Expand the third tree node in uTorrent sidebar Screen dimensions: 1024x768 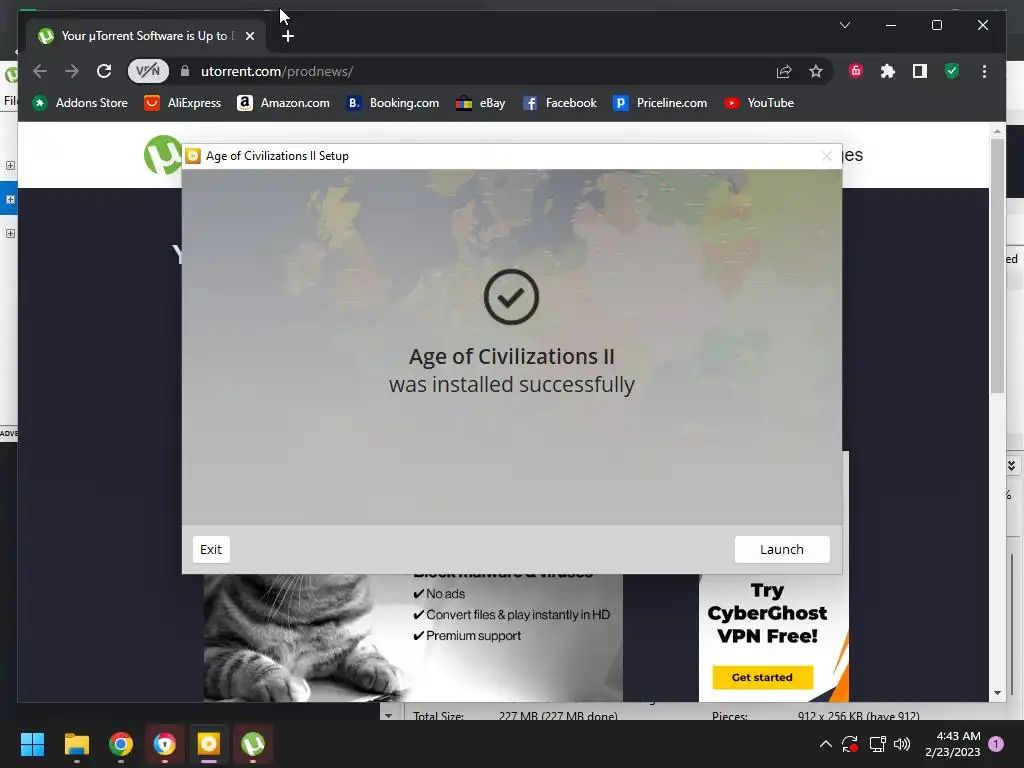(x=10, y=233)
